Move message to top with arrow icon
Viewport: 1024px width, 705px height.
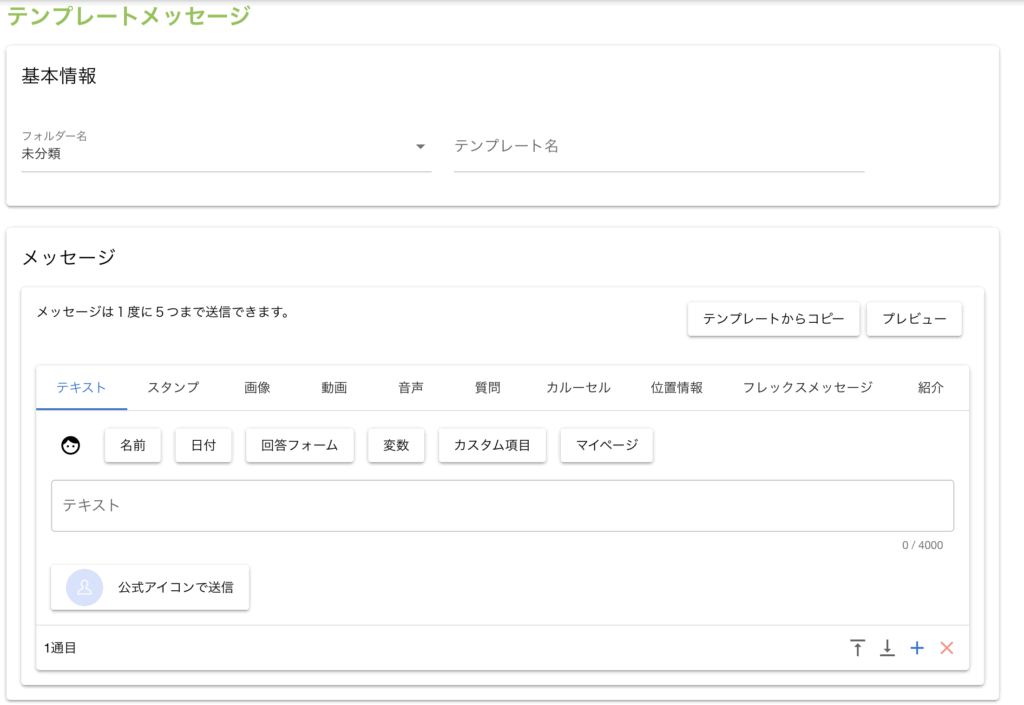tap(857, 648)
